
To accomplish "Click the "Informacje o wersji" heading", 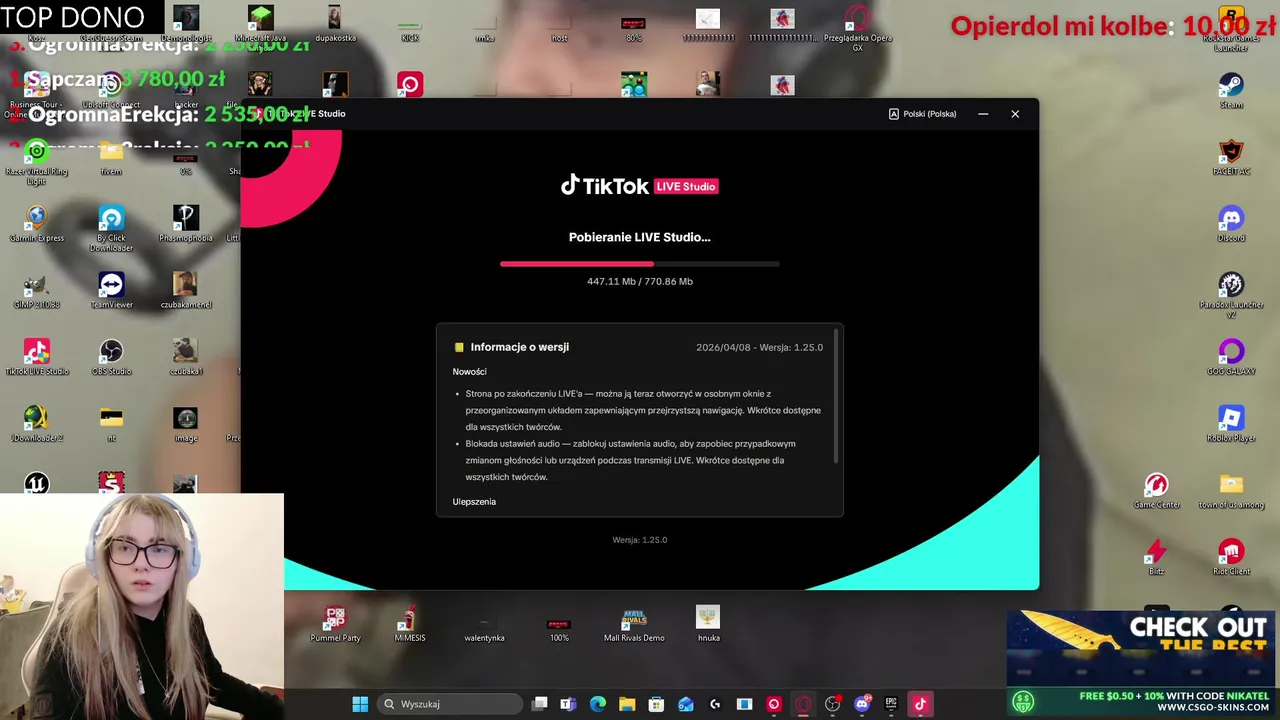I will (519, 347).
